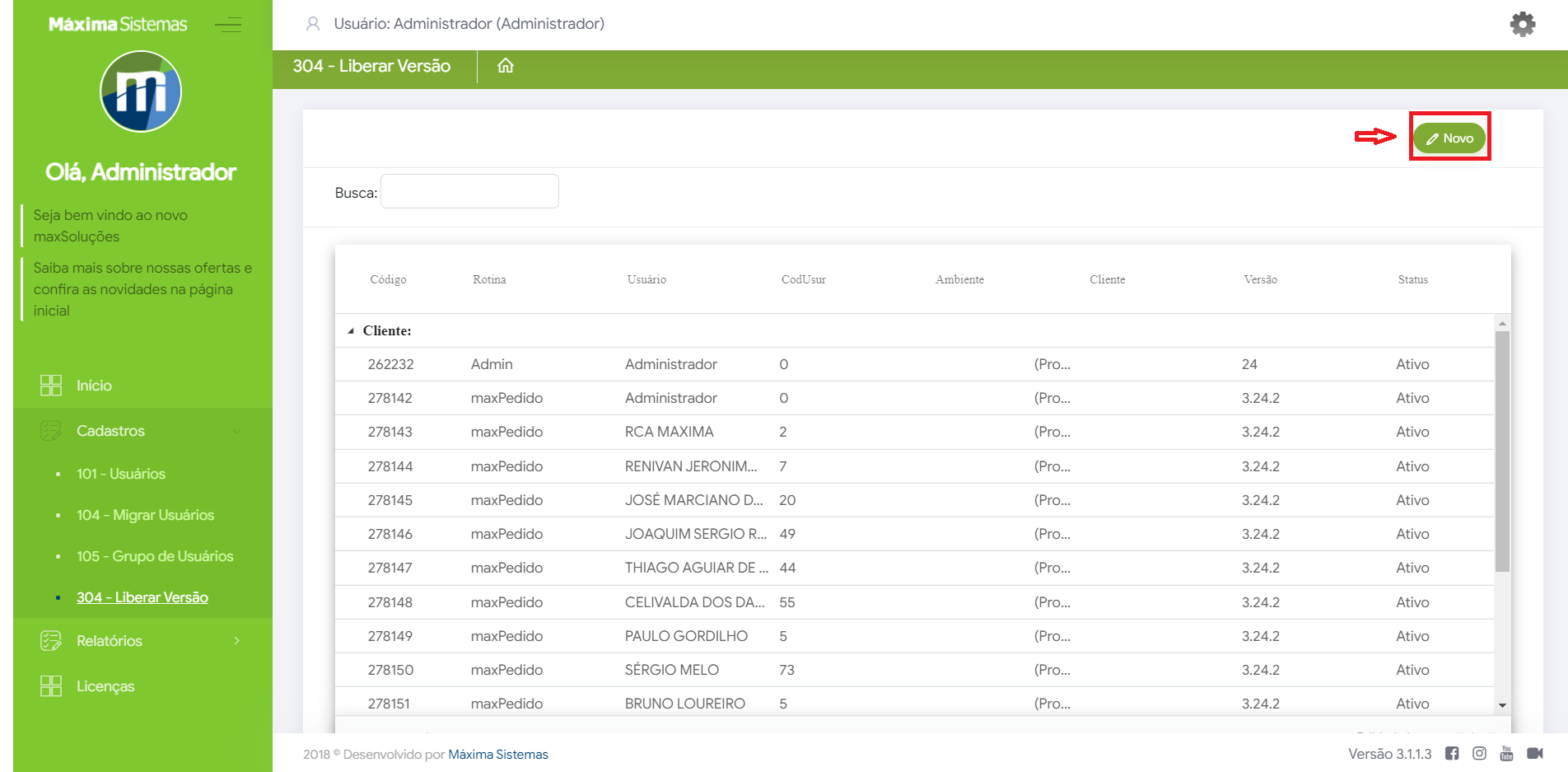The image size is (1568, 772).
Task: Toggle the sidebar hamburger menu icon
Action: (x=228, y=25)
